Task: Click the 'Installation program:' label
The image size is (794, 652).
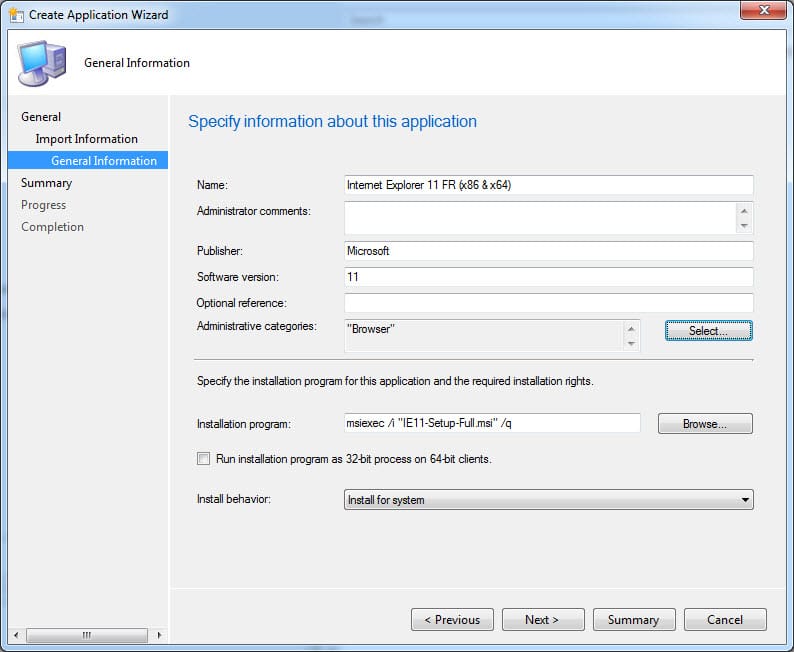Action: [x=244, y=424]
